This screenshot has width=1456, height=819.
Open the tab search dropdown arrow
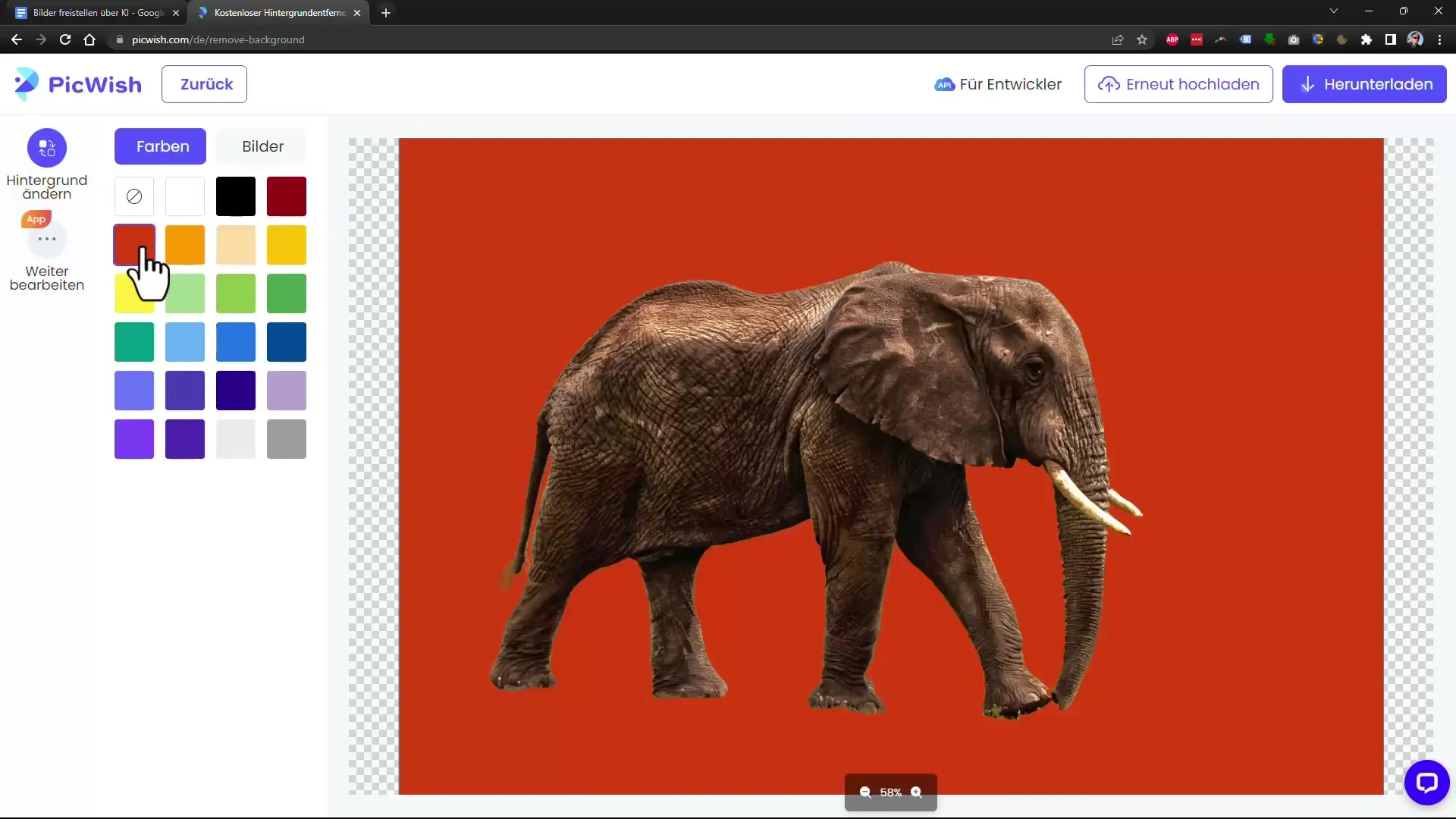pos(1334,11)
